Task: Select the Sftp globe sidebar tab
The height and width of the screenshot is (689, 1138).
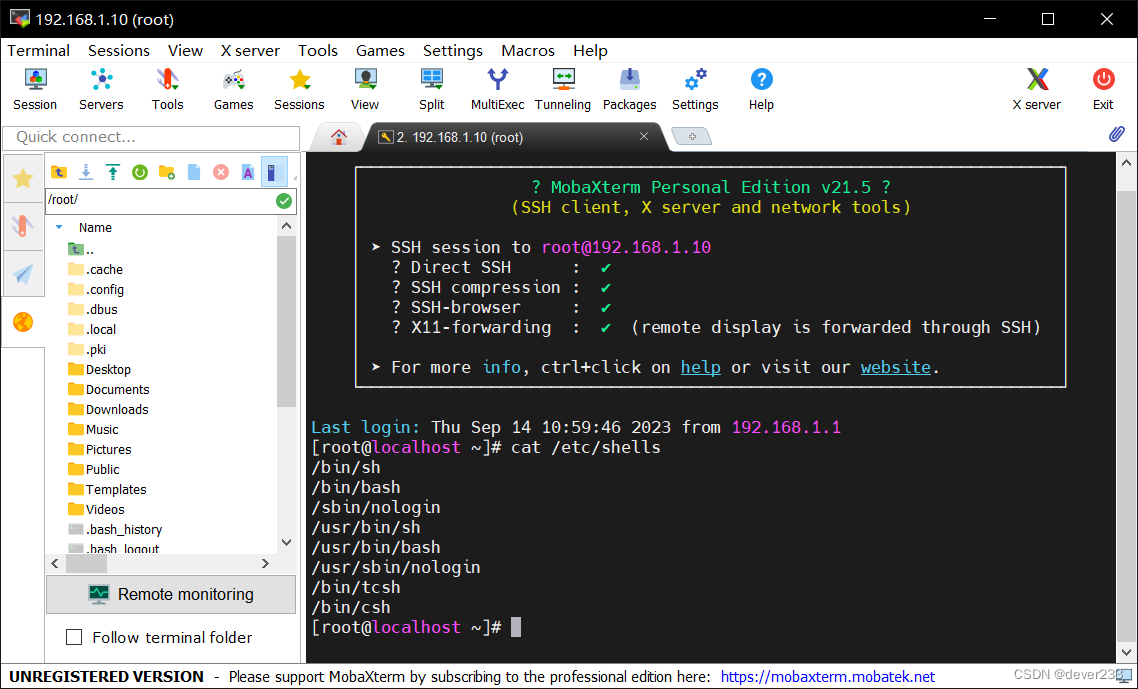Action: pos(23,322)
